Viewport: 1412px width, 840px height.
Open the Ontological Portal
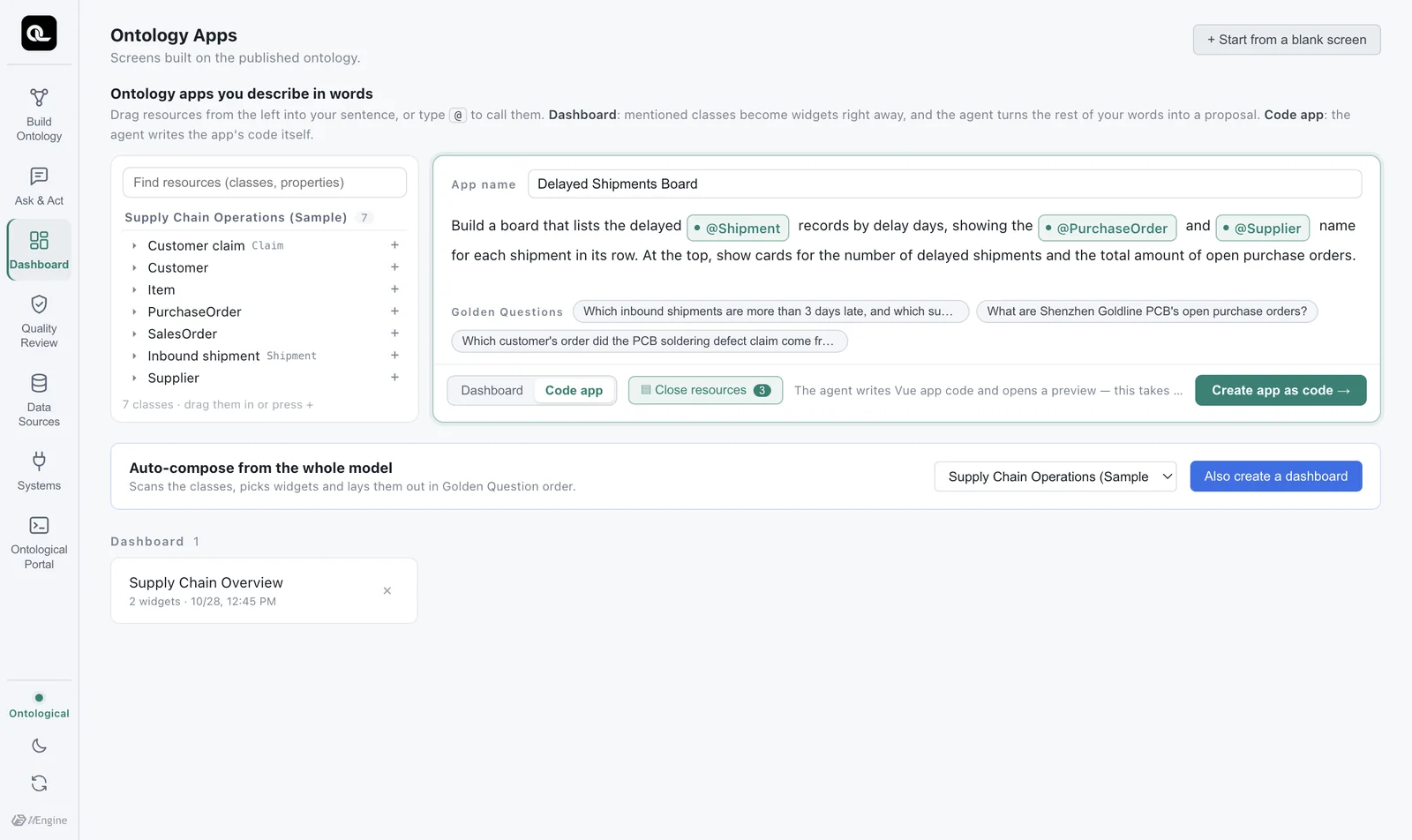point(39,543)
